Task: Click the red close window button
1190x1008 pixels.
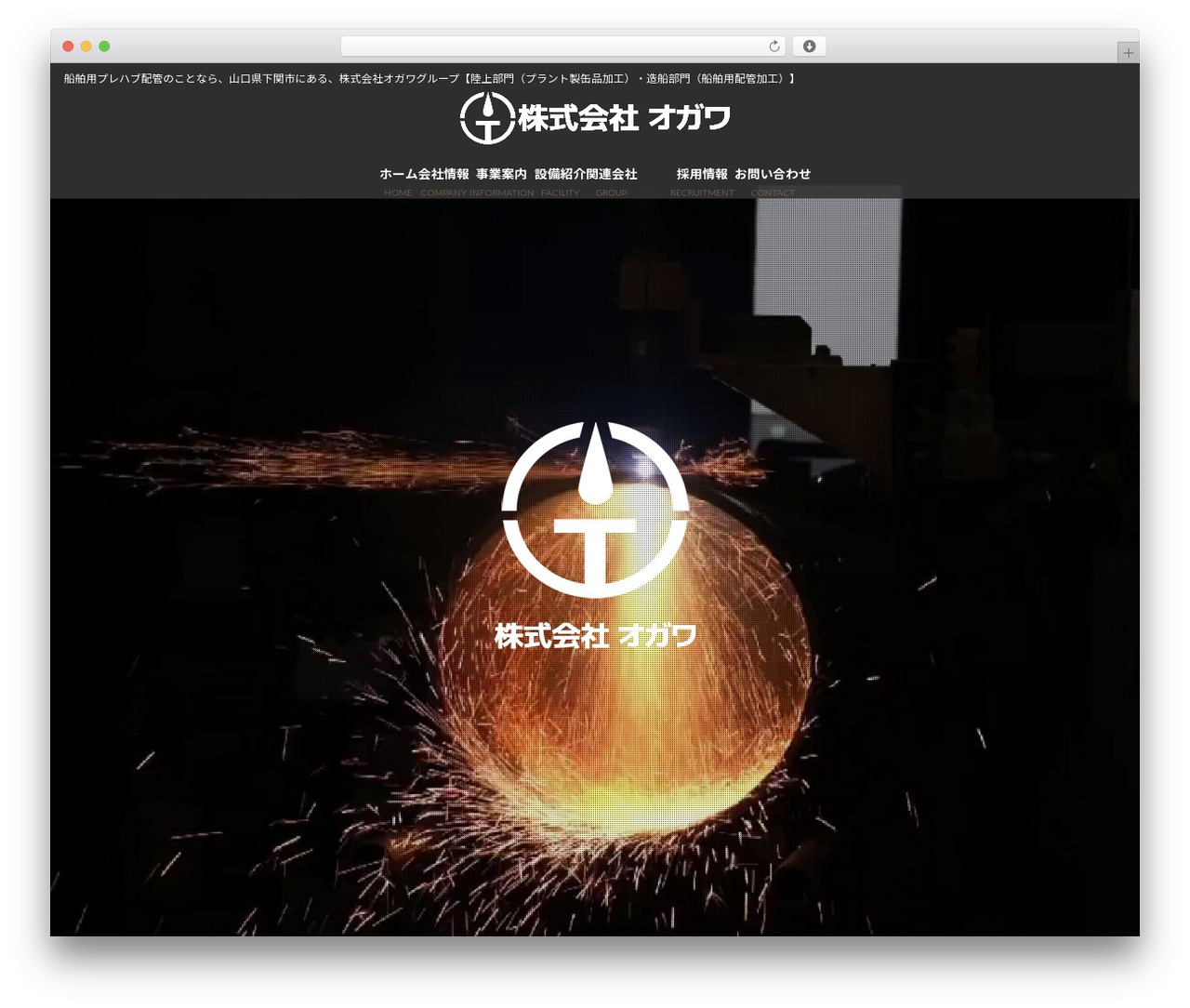Action: tap(68, 46)
